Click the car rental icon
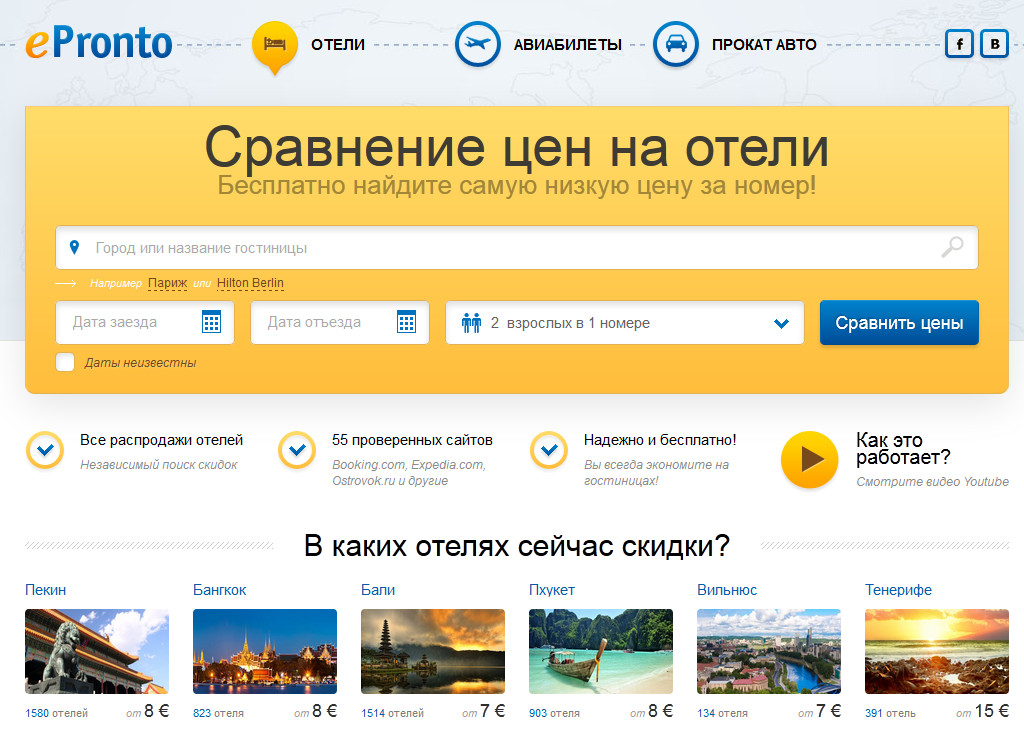This screenshot has height=744, width=1024. point(675,45)
